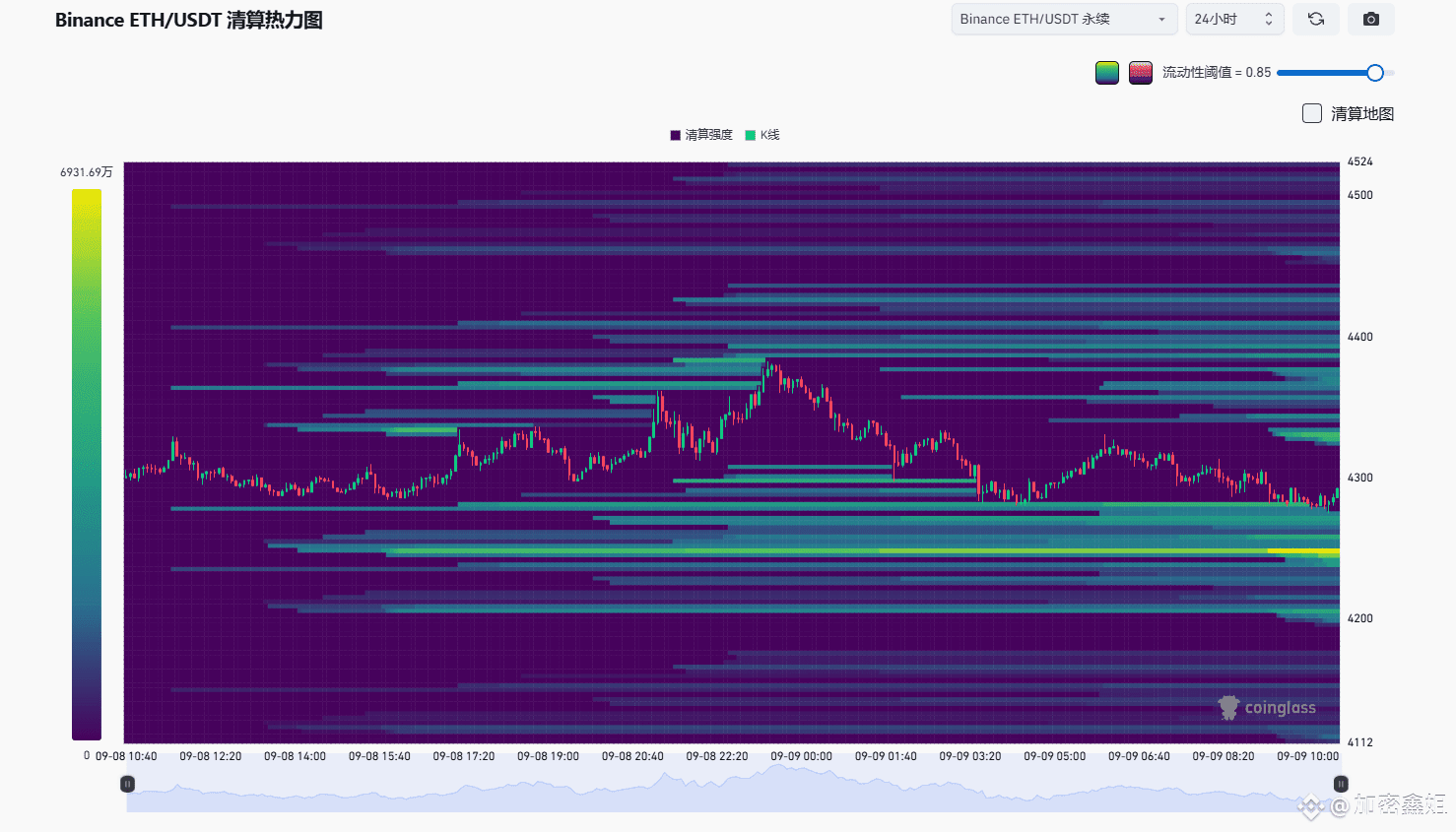Click the 流动性阈值 = 0.85 label
This screenshot has height=832, width=1456.
point(1217,72)
